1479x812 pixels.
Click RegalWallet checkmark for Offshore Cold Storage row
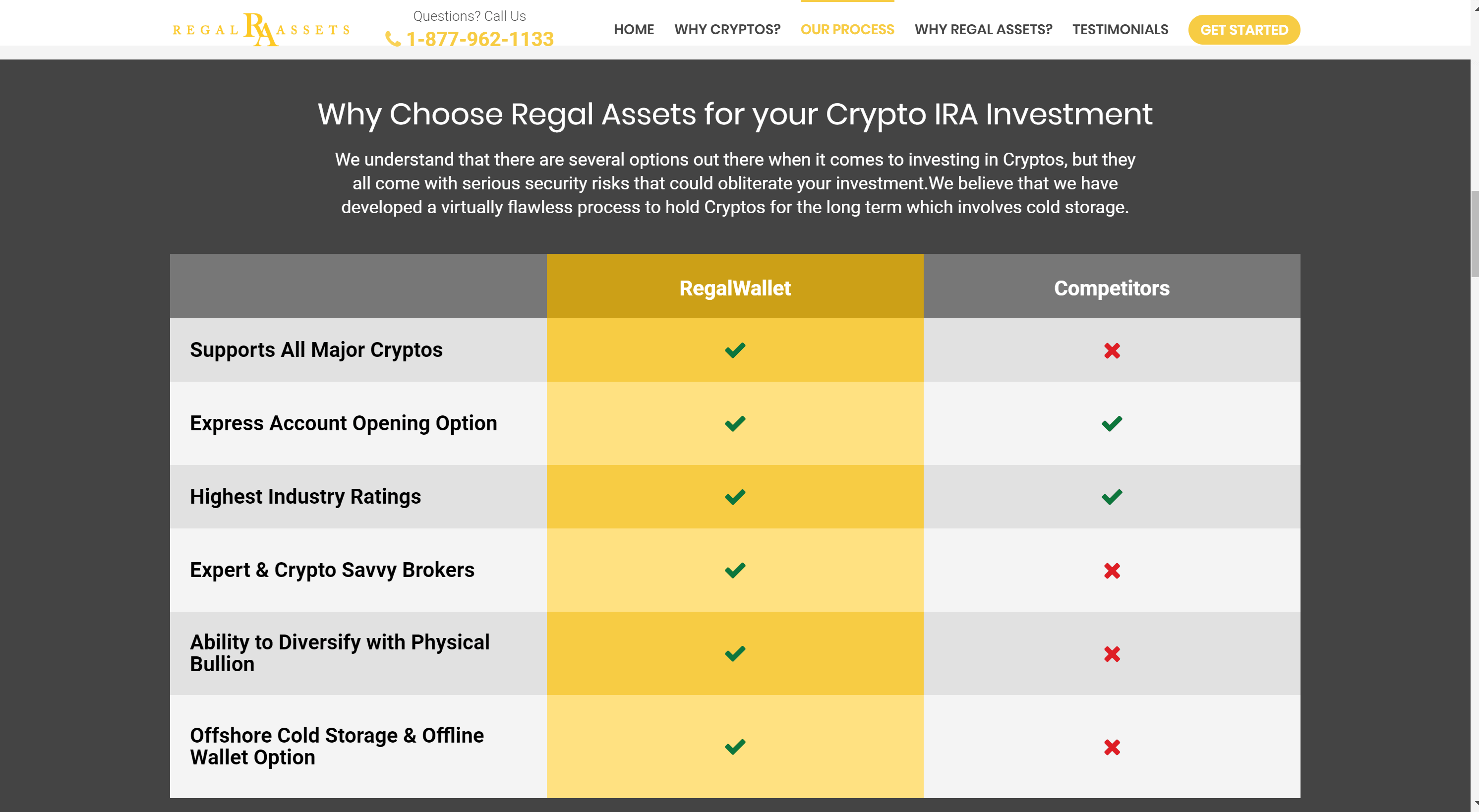coord(735,747)
